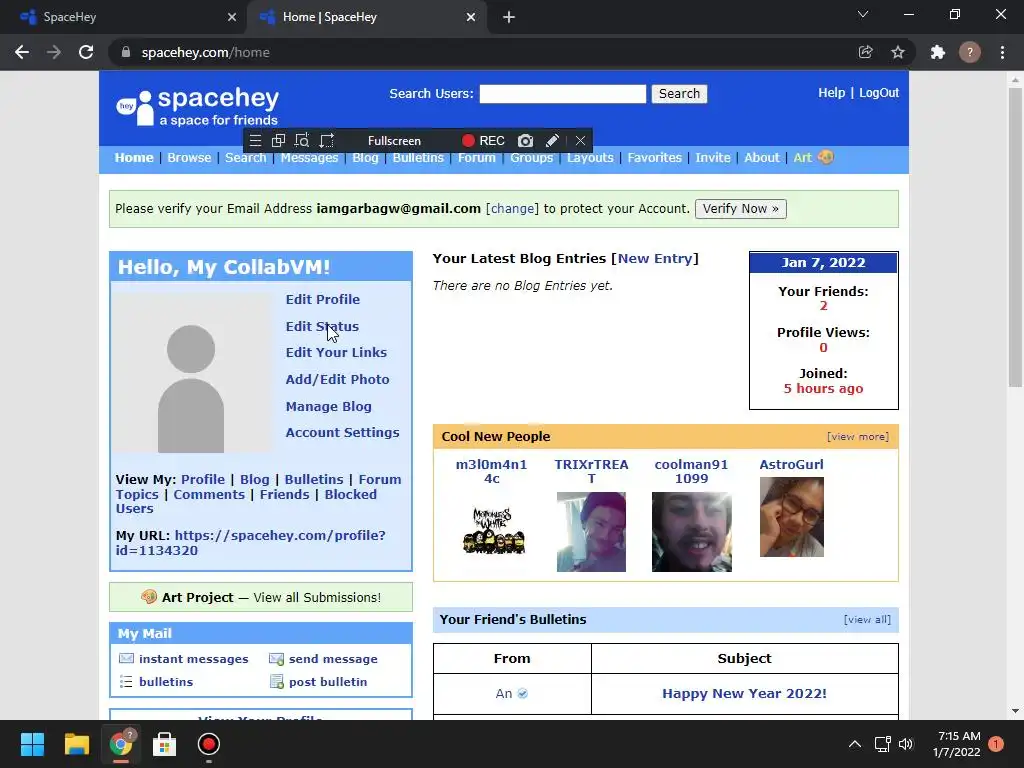Close the Home | SpaceHey tab
The width and height of the screenshot is (1024, 768).
471,17
